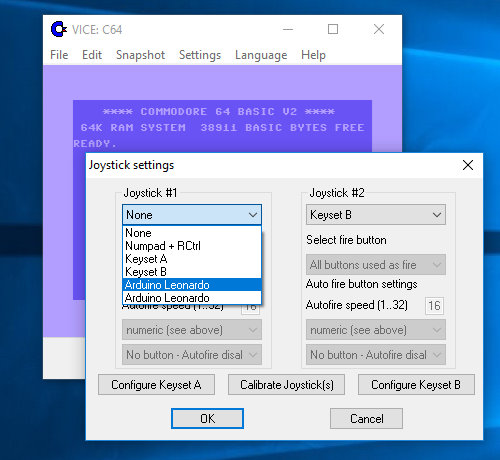Close the Joystick settings dialog

tap(468, 165)
